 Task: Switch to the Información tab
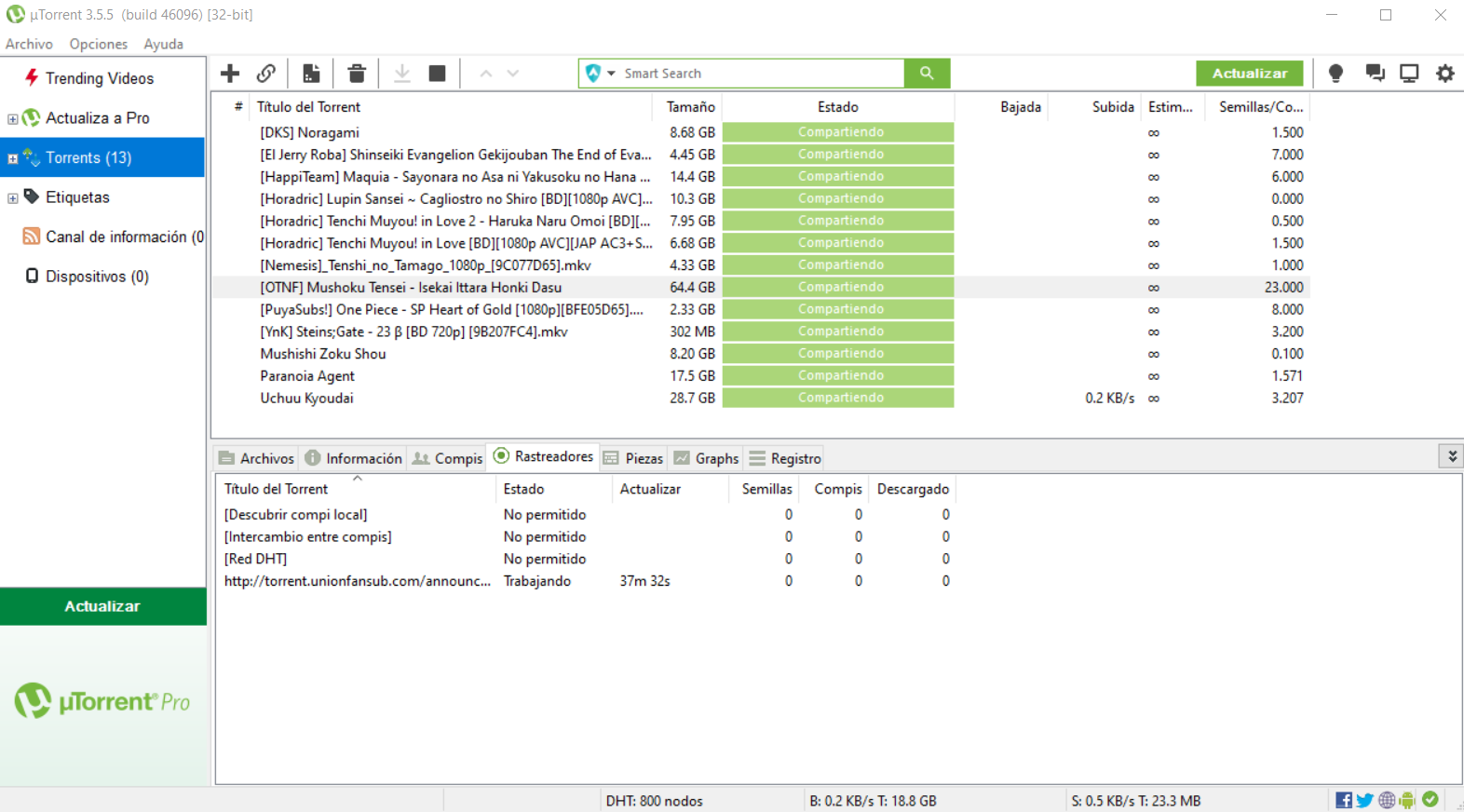353,458
